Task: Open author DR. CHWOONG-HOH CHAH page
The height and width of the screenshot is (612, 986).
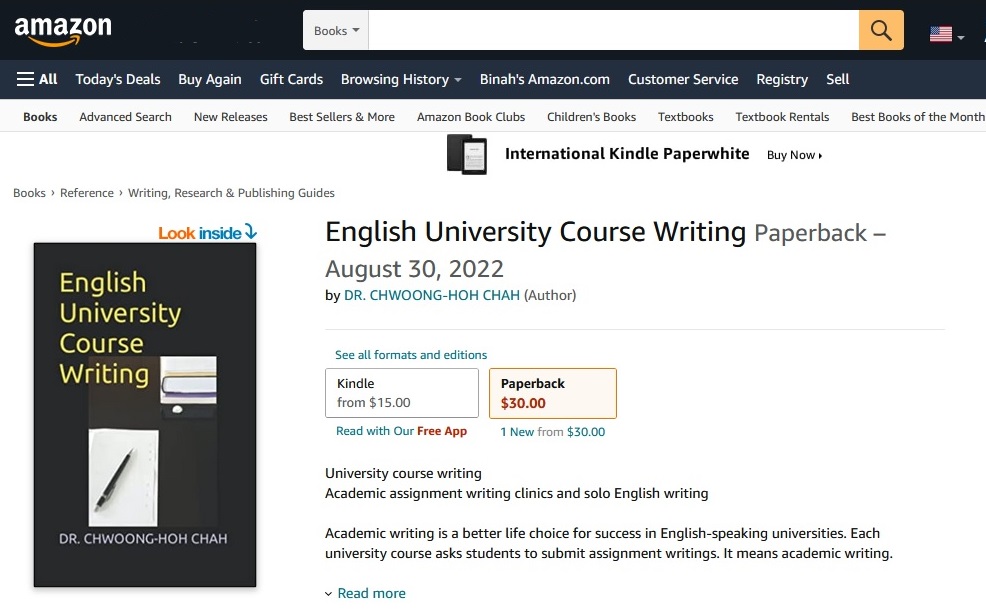Action: coord(432,296)
